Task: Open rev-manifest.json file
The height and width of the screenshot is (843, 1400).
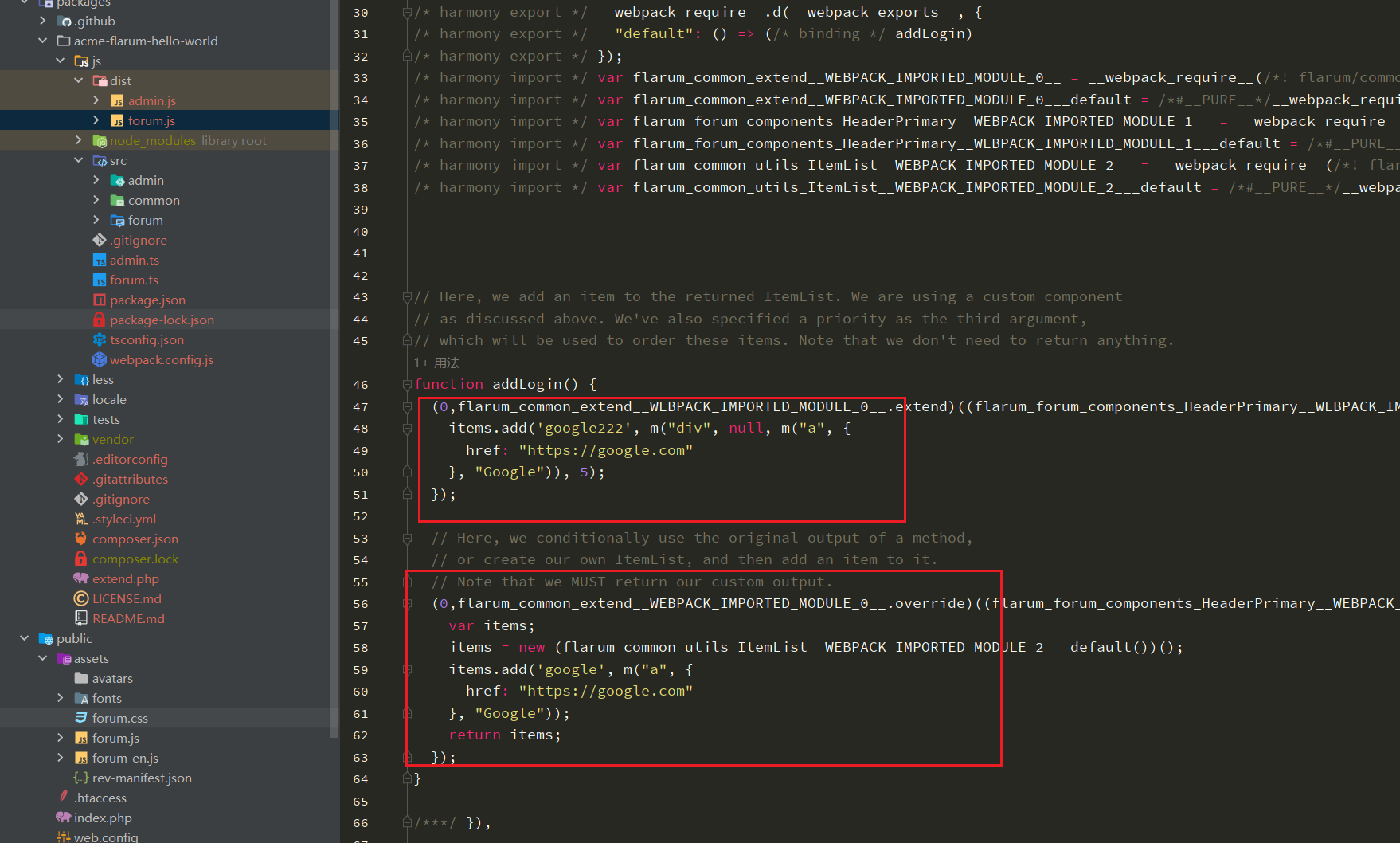Action: [x=142, y=778]
